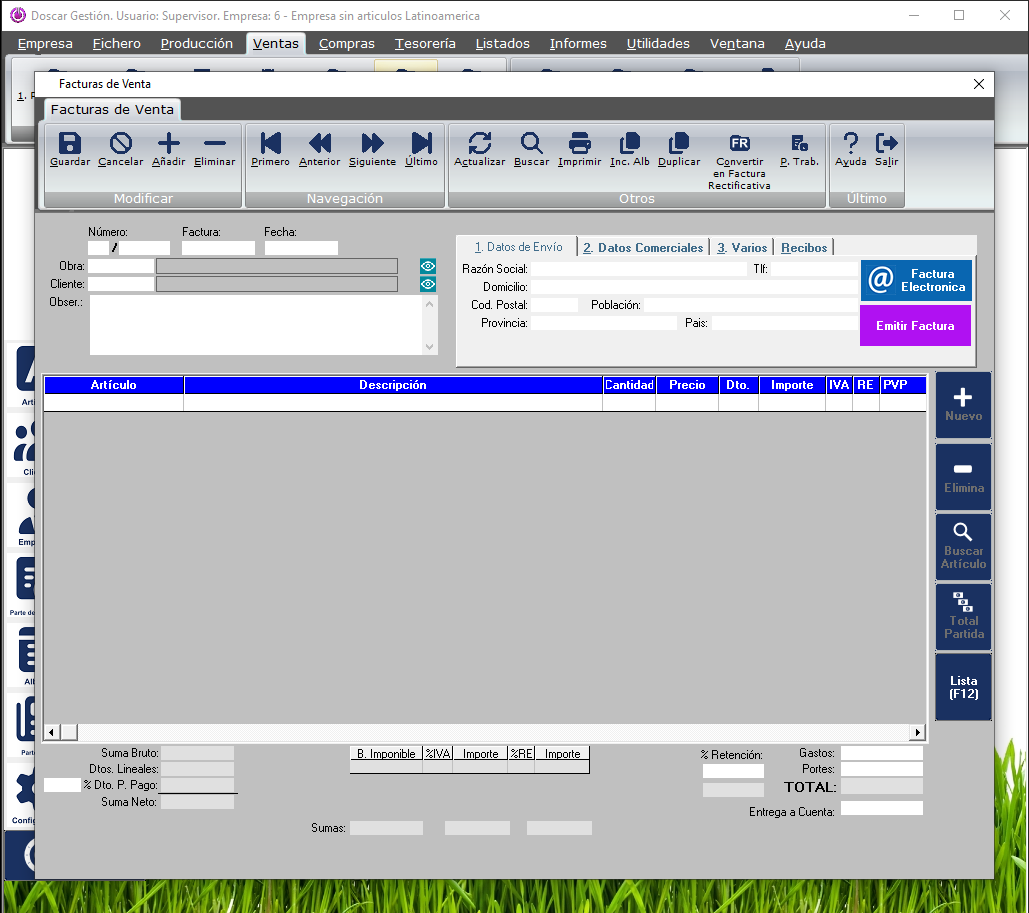Add a new invoice with Añadir
Screen dimensions: 1029x913
169,144
